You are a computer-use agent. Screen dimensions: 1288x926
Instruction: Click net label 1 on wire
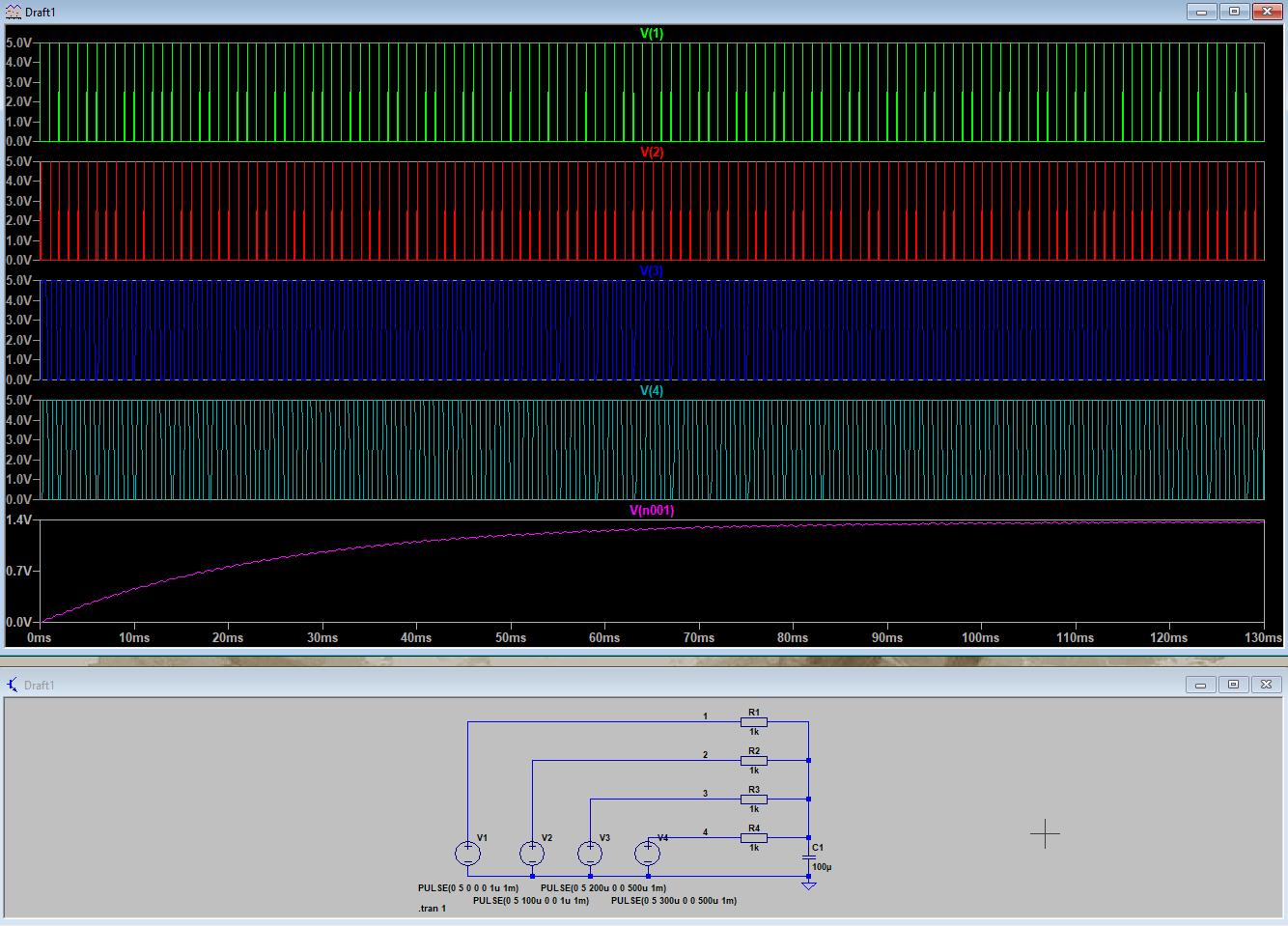click(706, 716)
